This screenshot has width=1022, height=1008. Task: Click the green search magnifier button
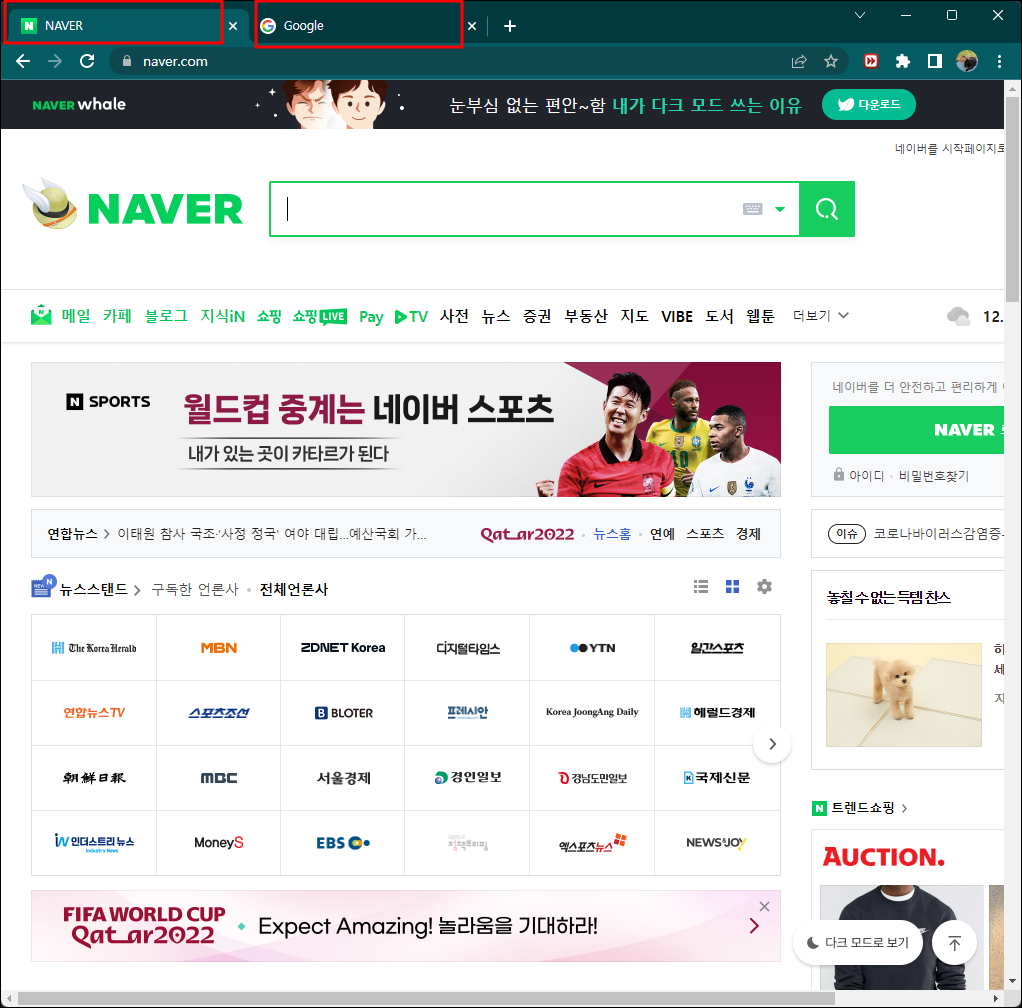[x=827, y=209]
